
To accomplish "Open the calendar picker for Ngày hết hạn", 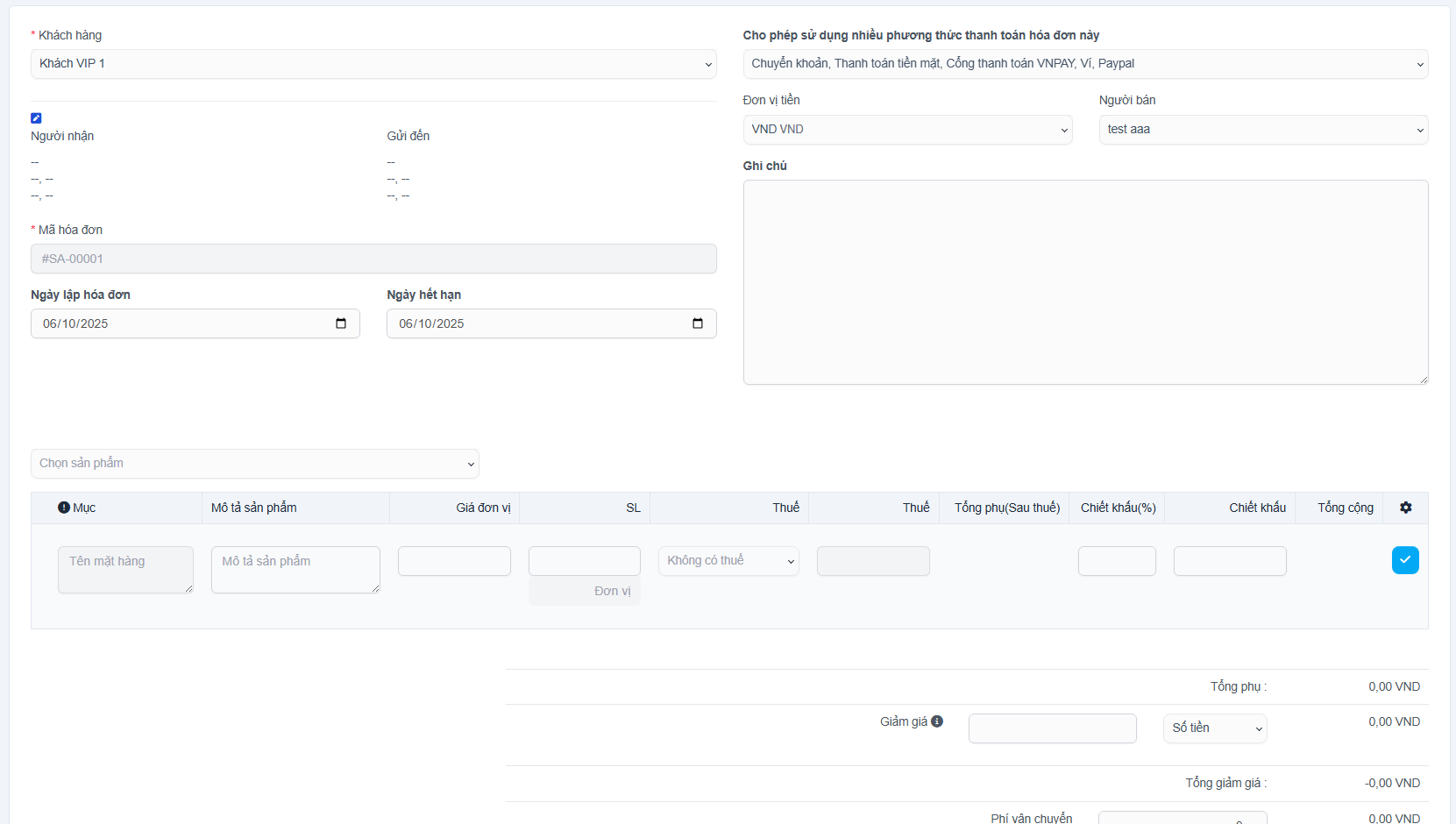I will tap(698, 323).
